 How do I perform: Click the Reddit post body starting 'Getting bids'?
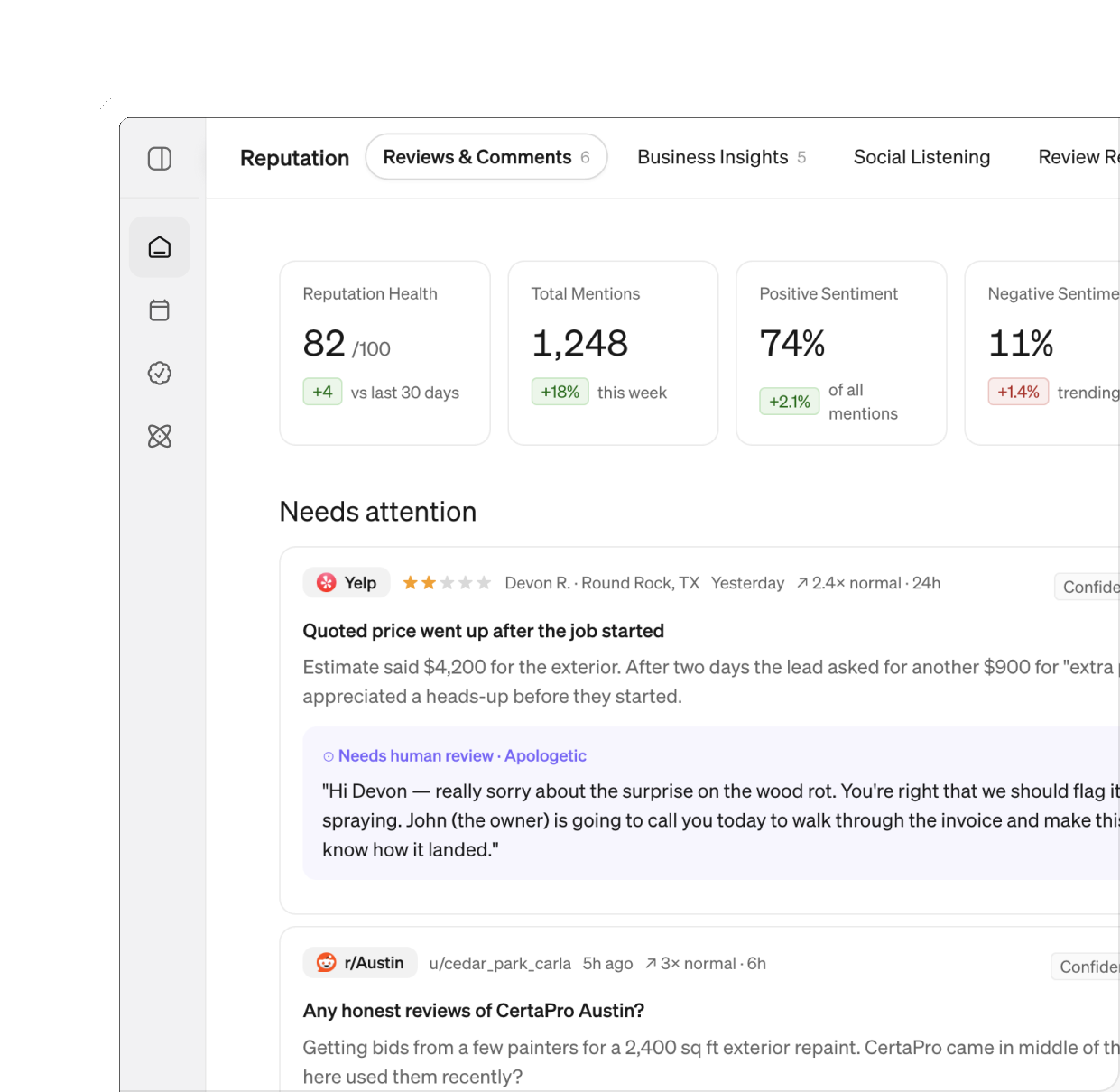tap(710, 1062)
